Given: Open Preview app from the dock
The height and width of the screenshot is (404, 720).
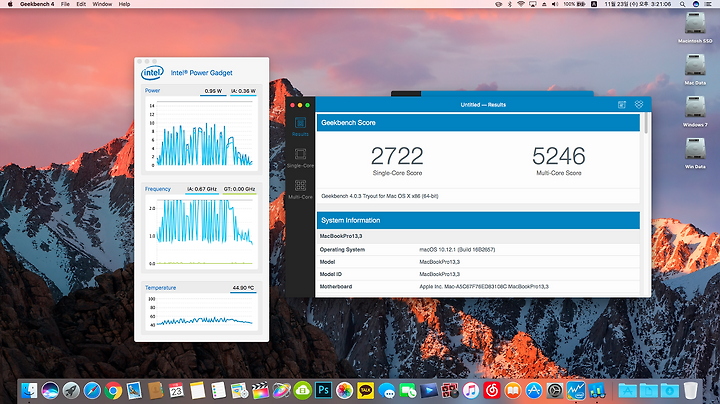Looking at the screenshot, I should 135,391.
